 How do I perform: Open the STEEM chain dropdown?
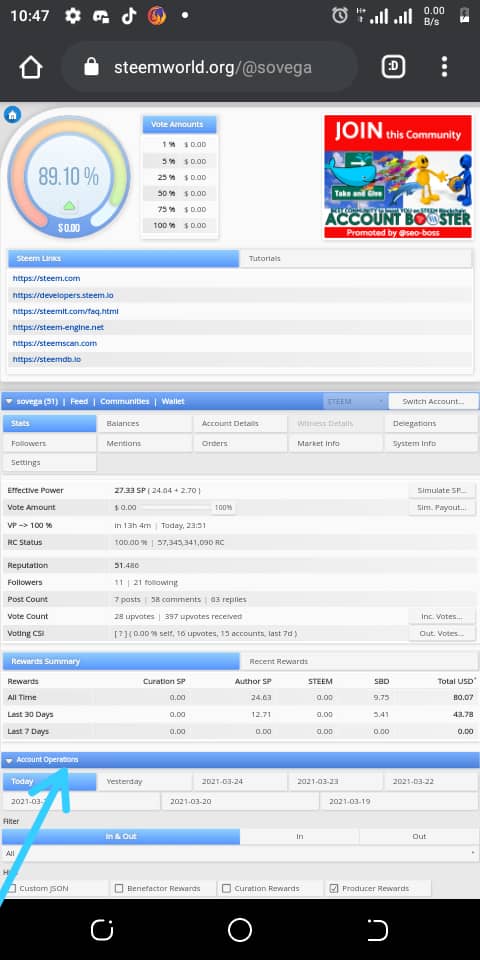[x=355, y=402]
